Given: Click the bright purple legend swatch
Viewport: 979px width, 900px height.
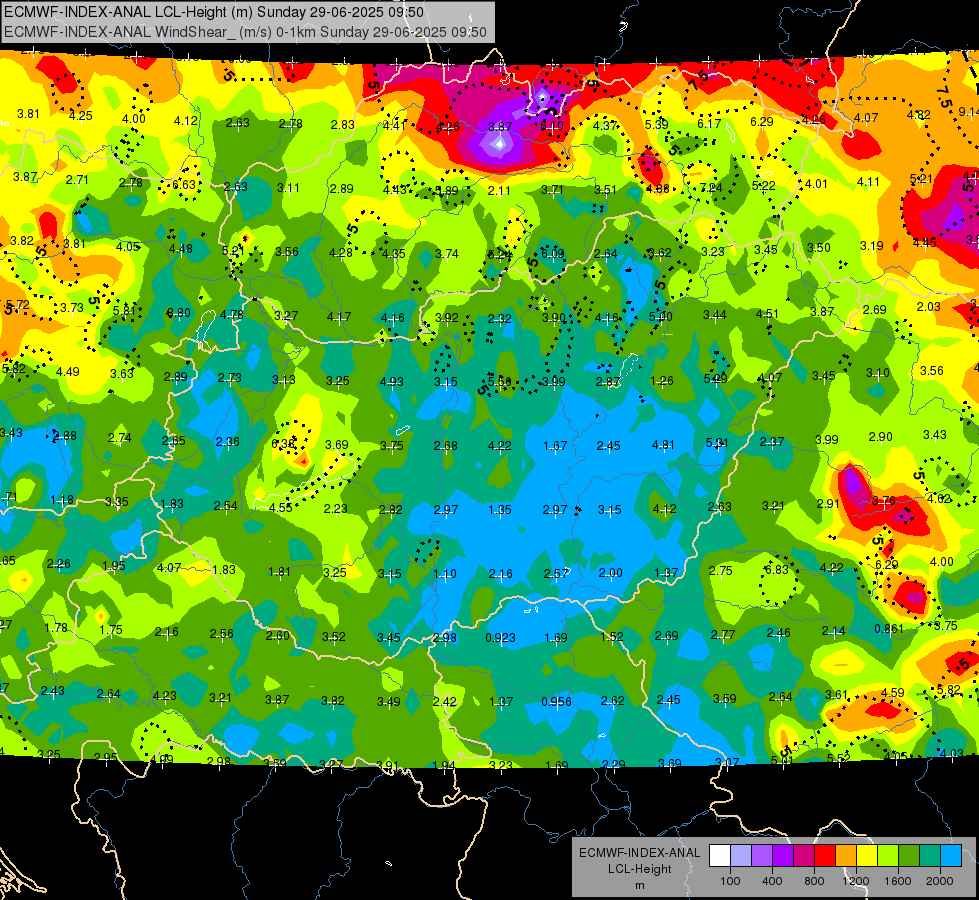Looking at the screenshot, I should [x=783, y=856].
